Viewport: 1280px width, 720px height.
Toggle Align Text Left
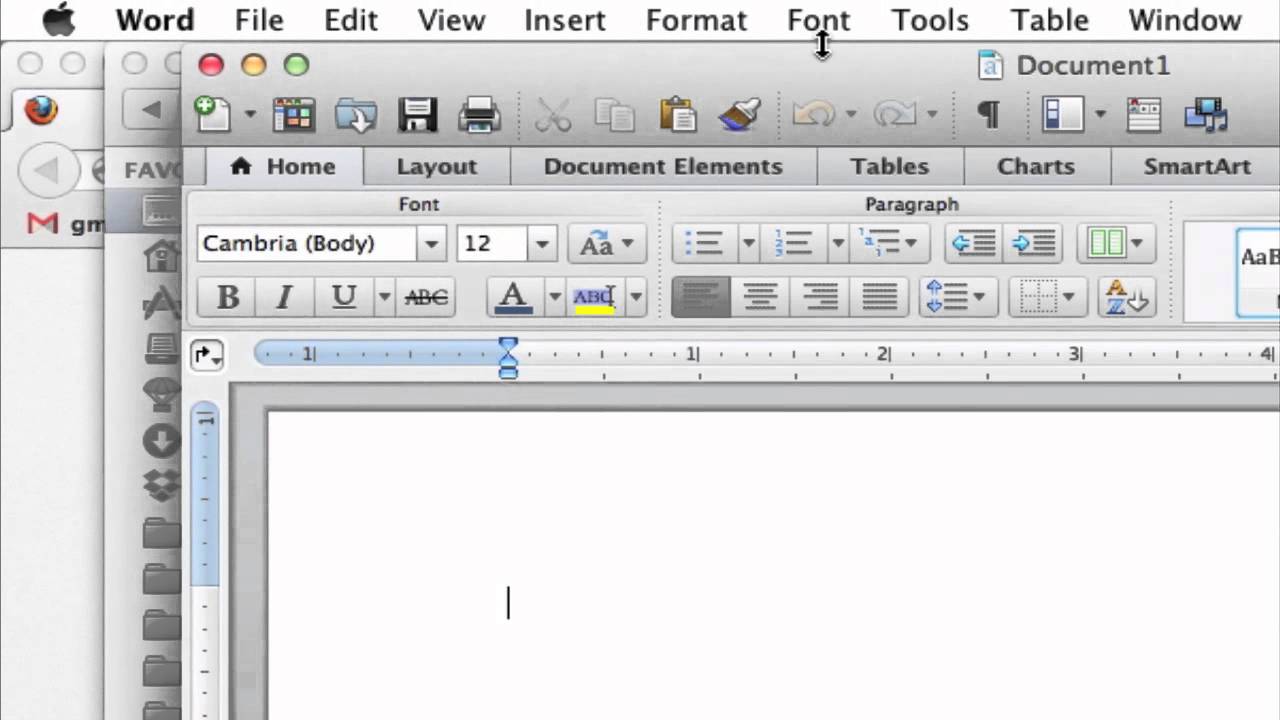(701, 297)
